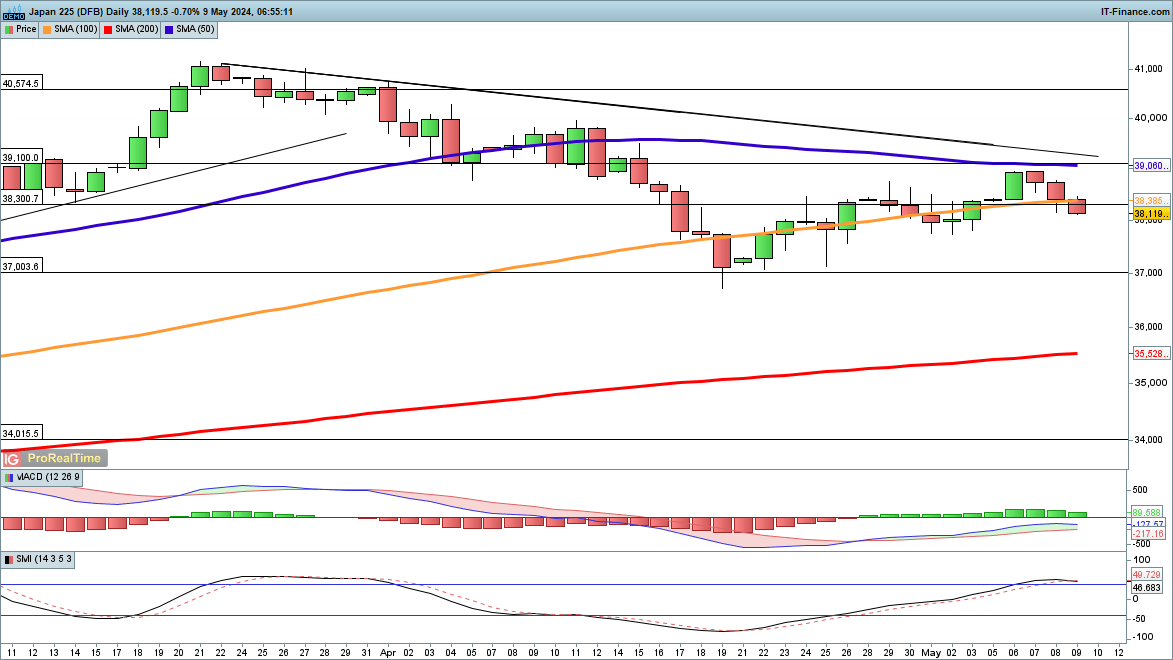The width and height of the screenshot is (1173, 660).
Task: Click the May month marker on time axis
Action: pyautogui.click(x=931, y=651)
